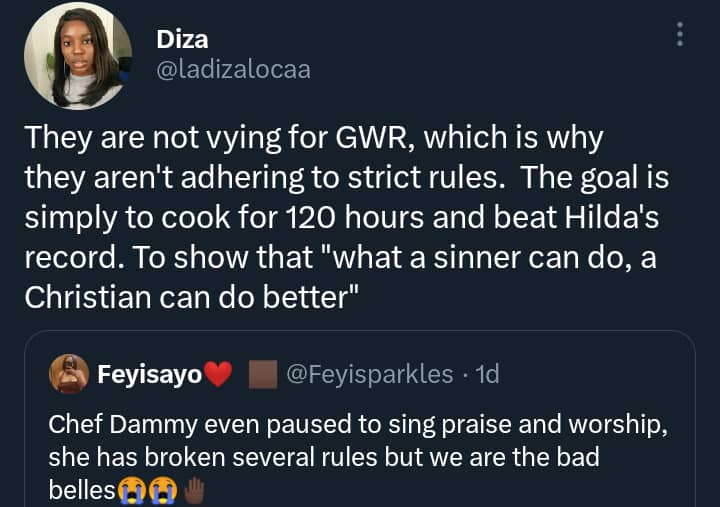Click the second crying face emoji
720x507 pixels.
[160, 490]
